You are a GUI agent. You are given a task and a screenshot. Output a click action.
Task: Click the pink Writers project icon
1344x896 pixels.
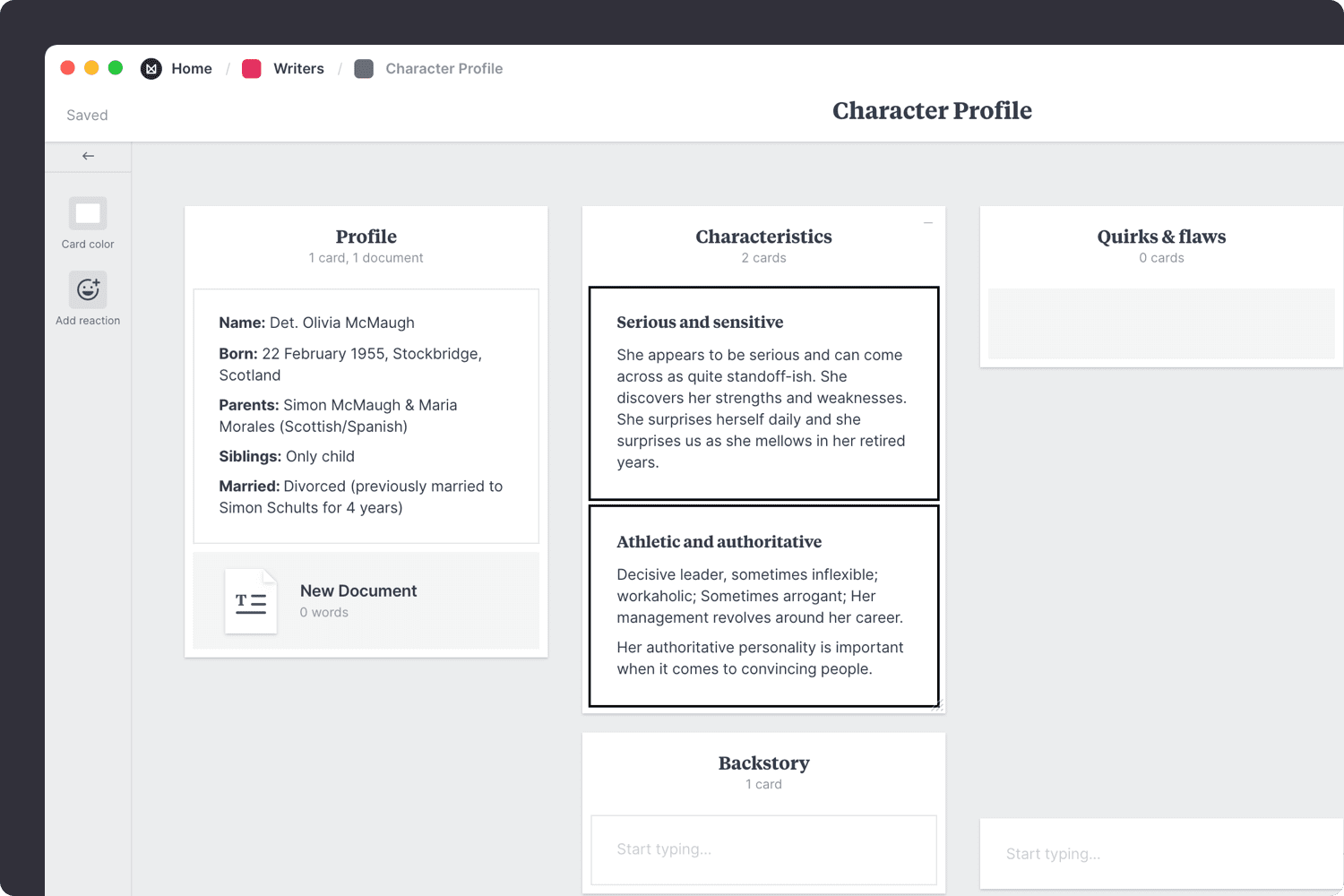tap(251, 68)
